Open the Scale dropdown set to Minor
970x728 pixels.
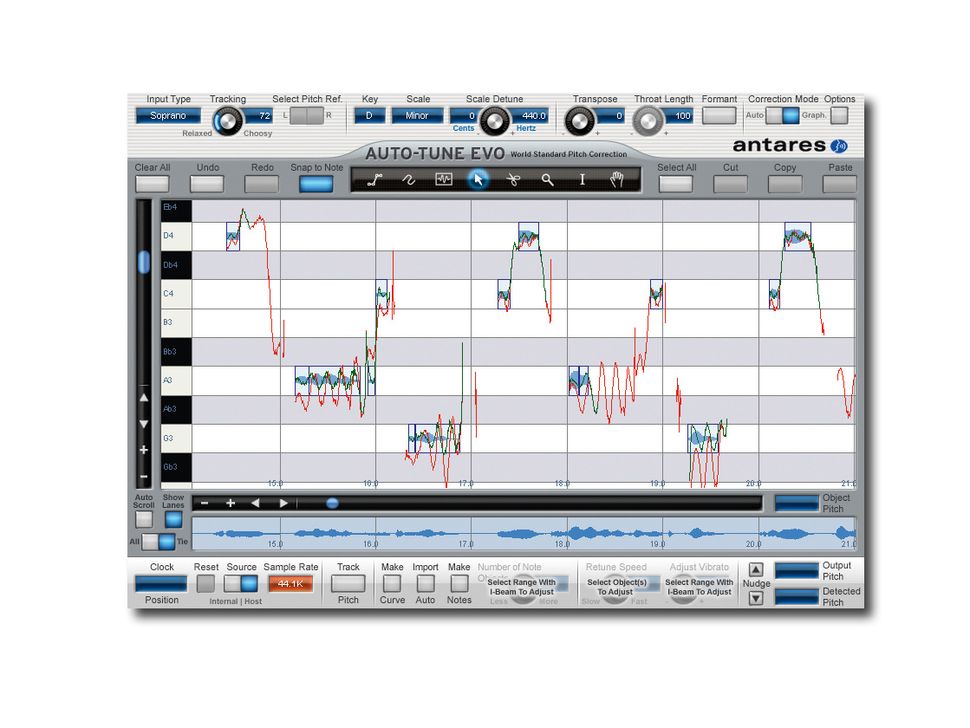tap(417, 116)
